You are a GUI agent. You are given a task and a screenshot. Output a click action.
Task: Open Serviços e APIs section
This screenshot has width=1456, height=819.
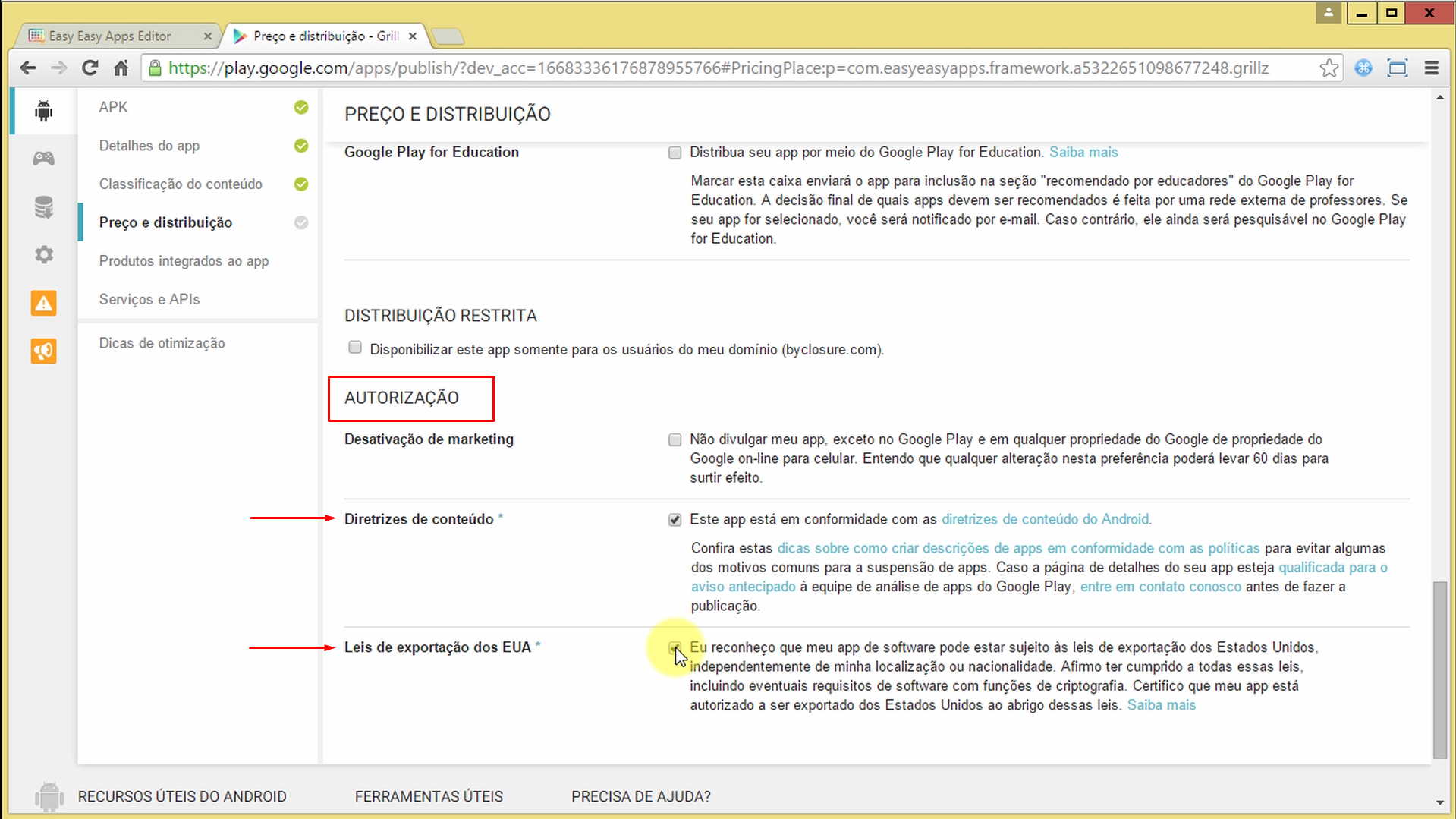point(149,299)
